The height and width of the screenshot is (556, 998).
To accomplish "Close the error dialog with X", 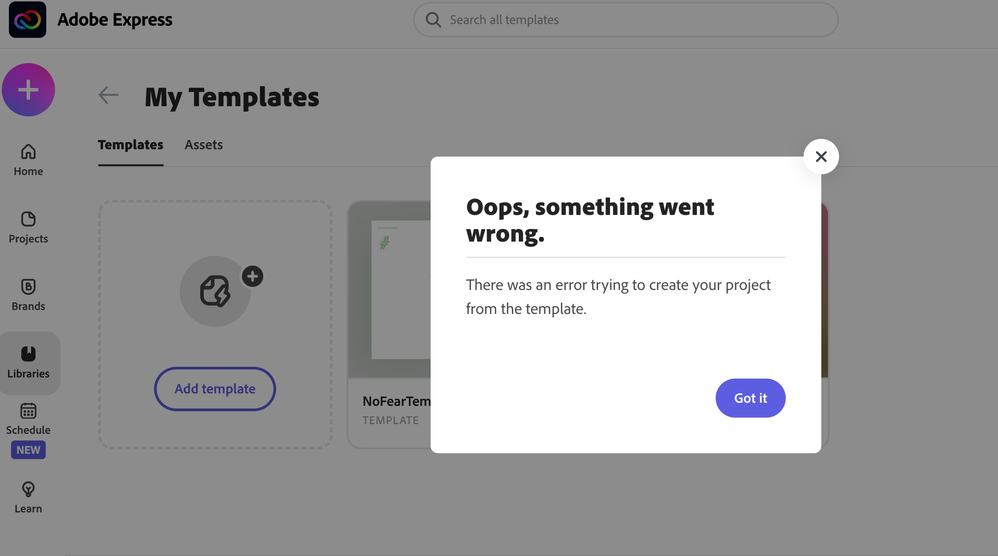I will coord(821,156).
